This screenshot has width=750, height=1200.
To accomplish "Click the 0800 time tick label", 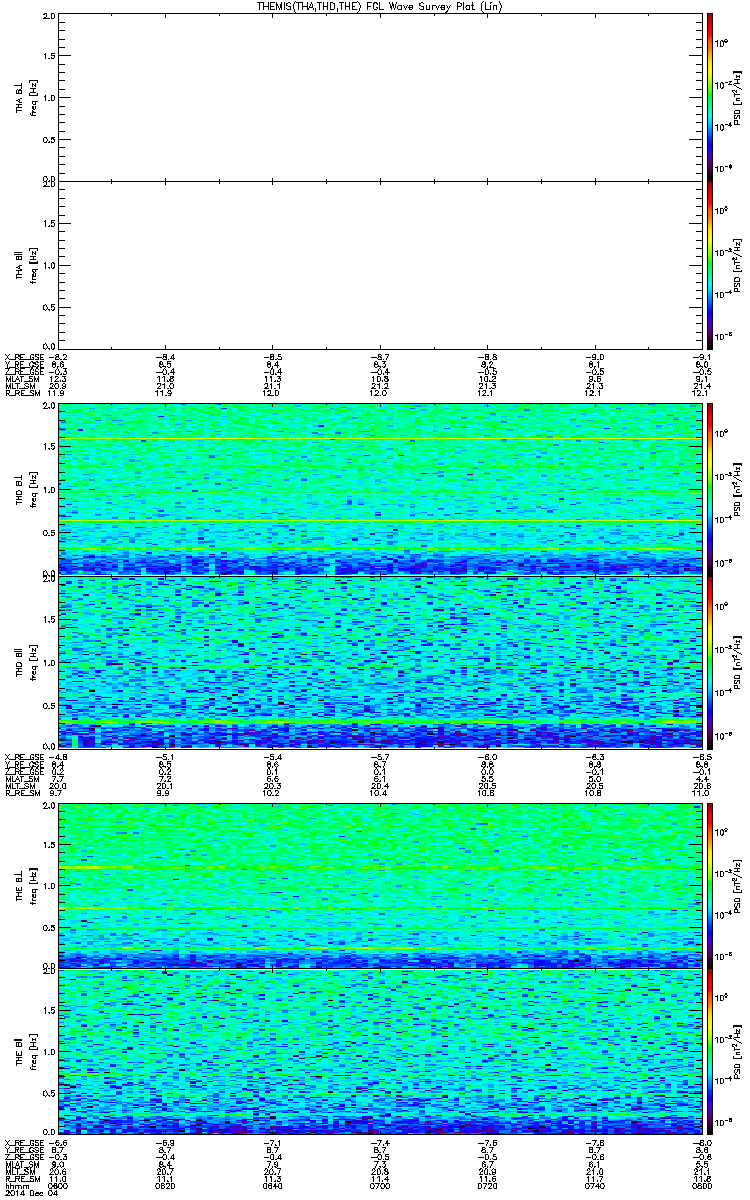I will point(701,1186).
